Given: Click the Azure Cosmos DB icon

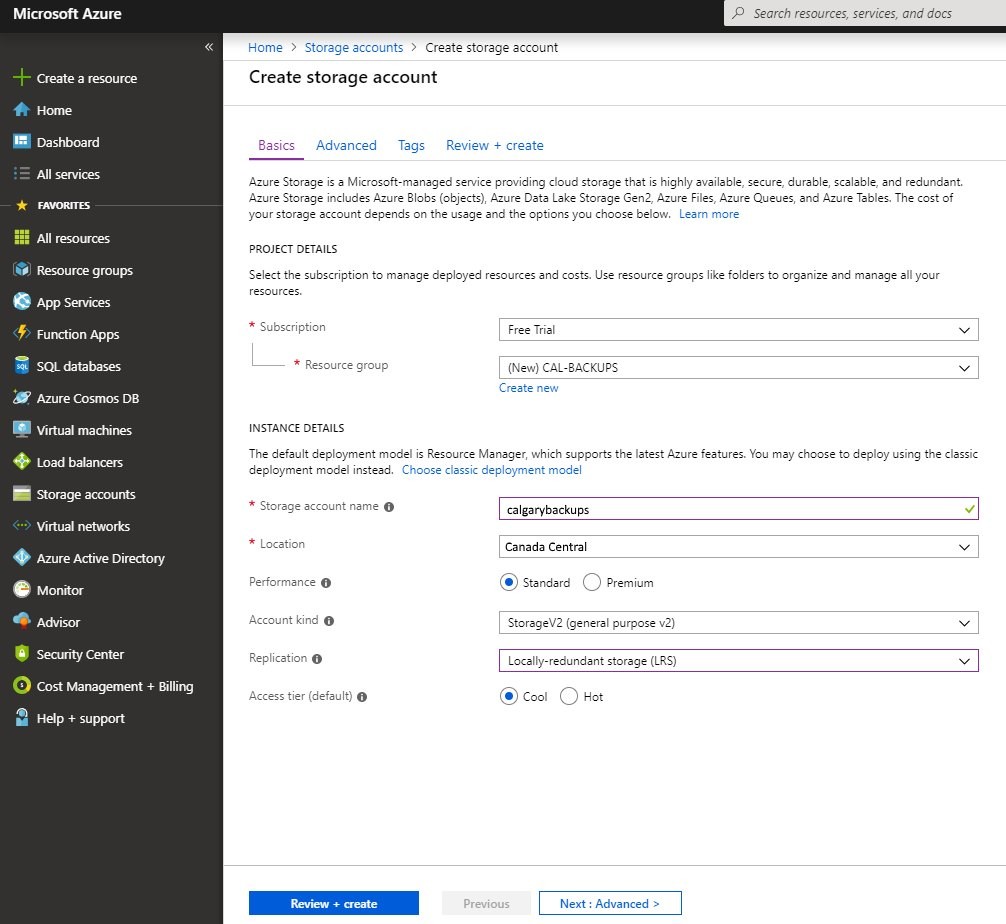Looking at the screenshot, I should point(21,398).
